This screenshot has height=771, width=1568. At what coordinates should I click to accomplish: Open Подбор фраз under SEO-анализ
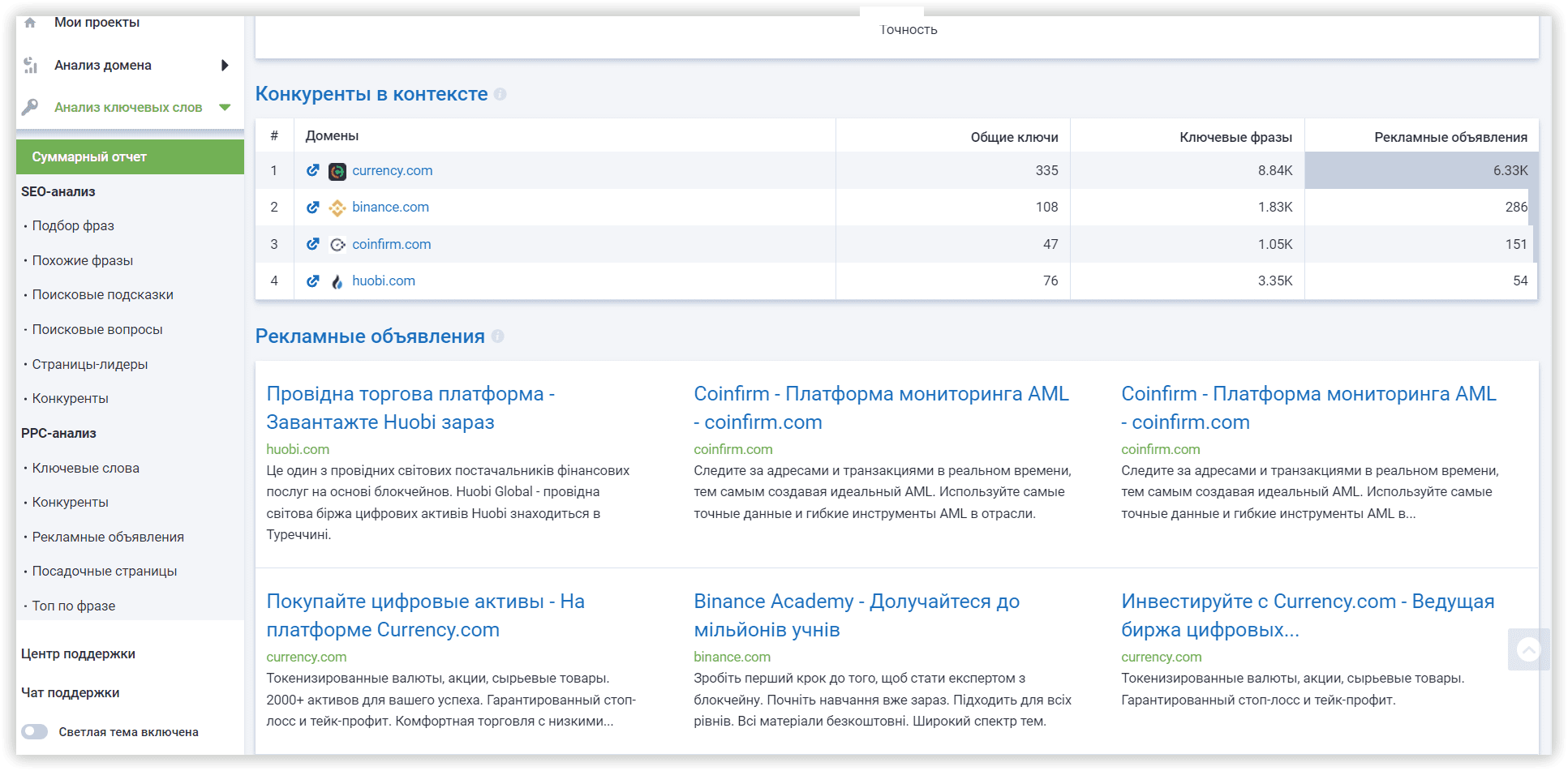(x=73, y=225)
